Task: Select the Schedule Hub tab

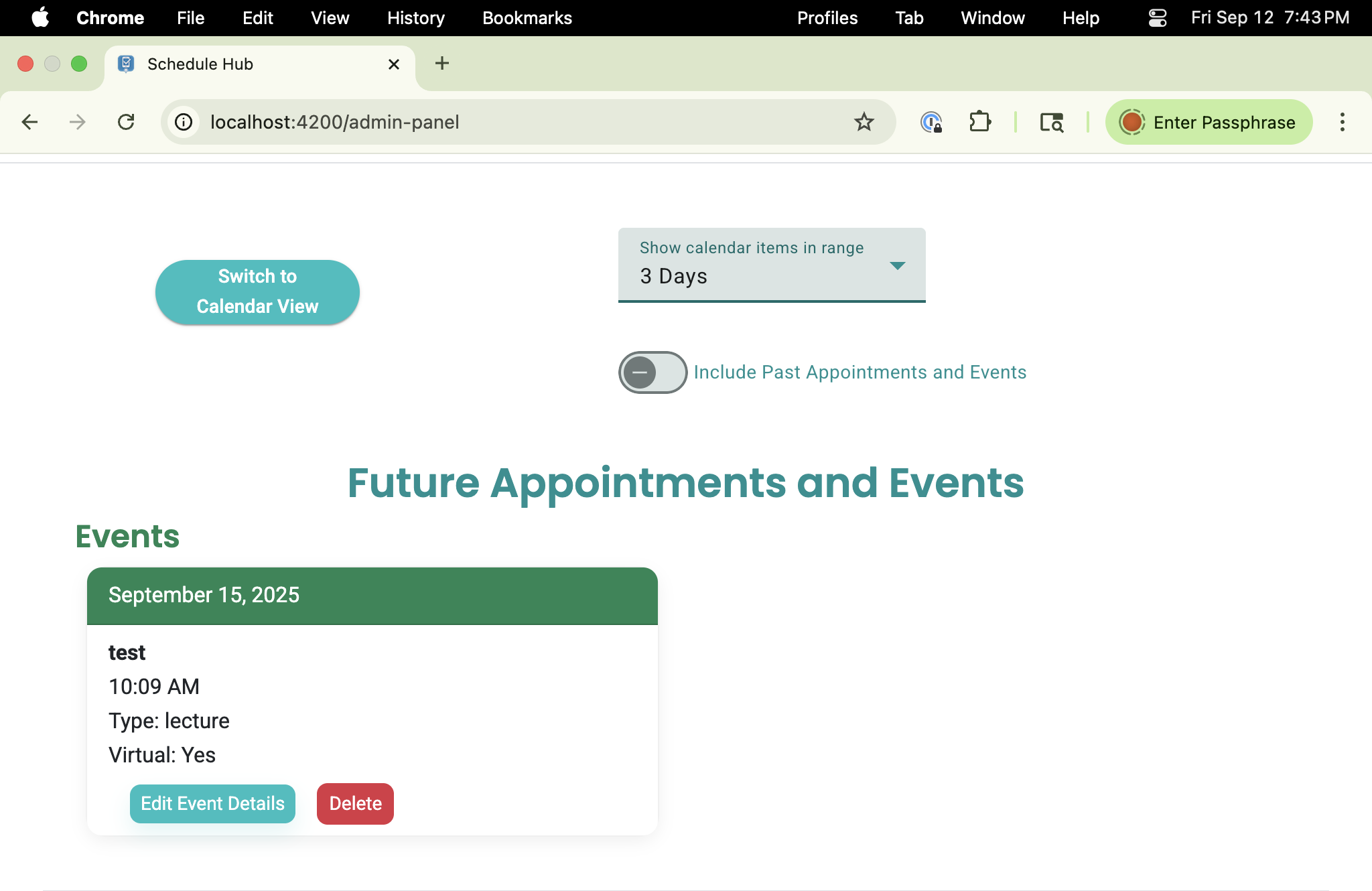Action: tap(200, 64)
